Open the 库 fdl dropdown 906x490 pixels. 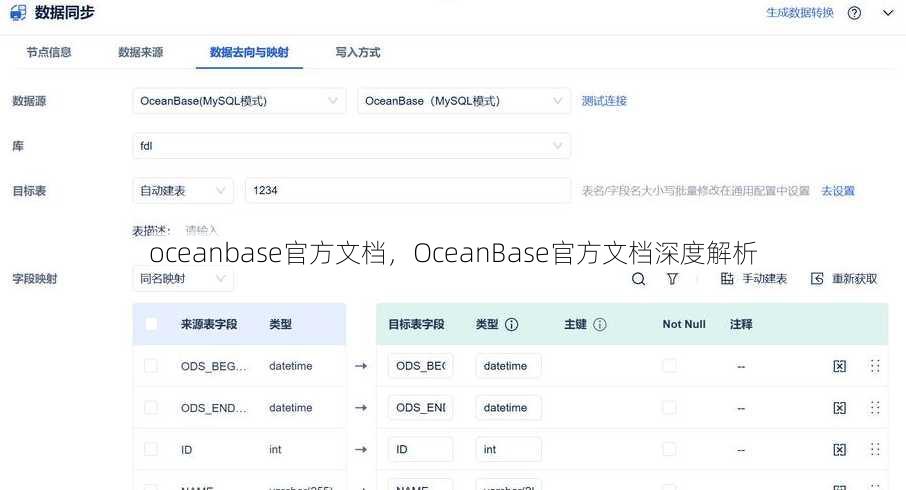tap(351, 146)
